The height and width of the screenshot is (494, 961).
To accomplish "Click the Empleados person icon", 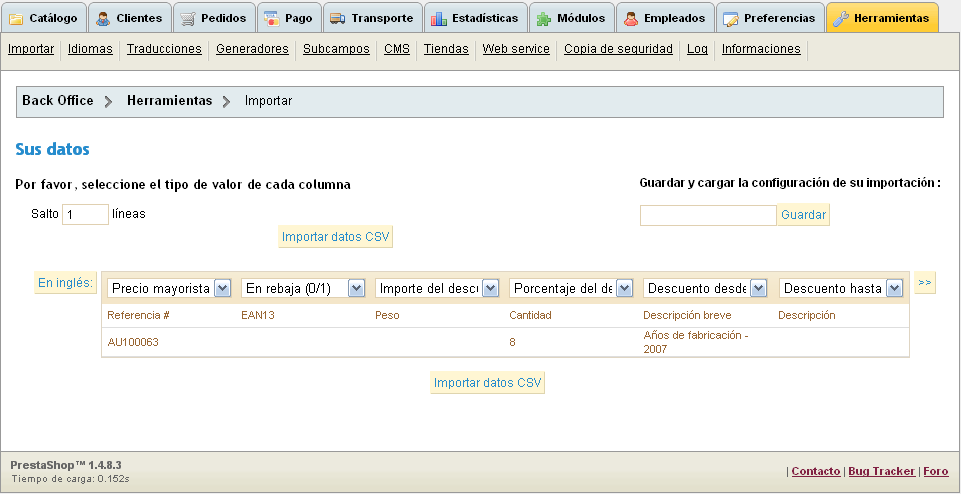I will (x=631, y=18).
